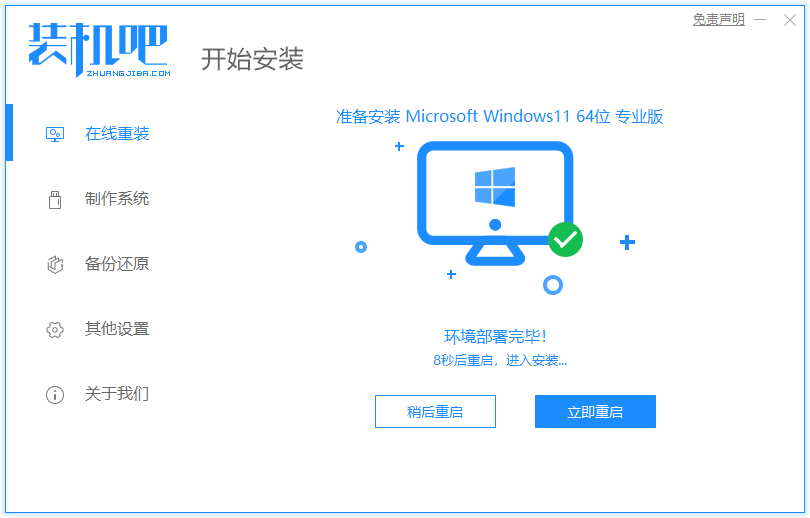The height and width of the screenshot is (518, 810).
Task: Click the info icon for 关于我们
Action: (x=55, y=395)
